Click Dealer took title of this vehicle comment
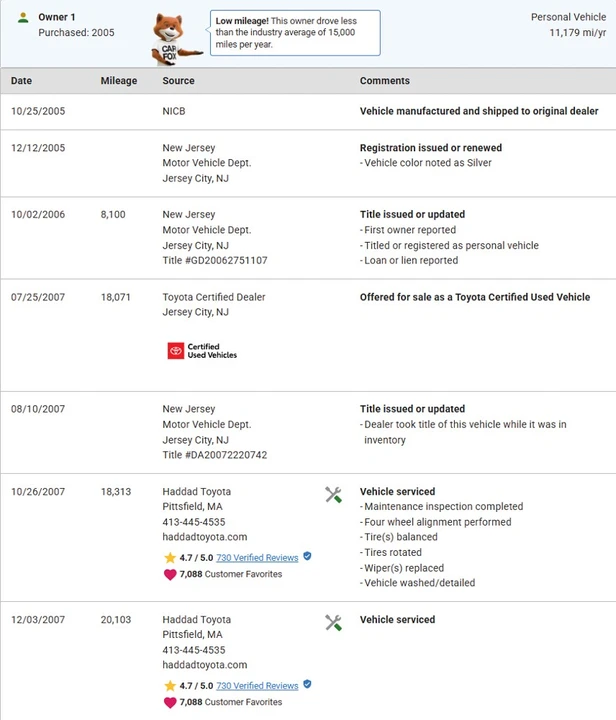Image resolution: width=616 pixels, height=720 pixels. pyautogui.click(x=465, y=432)
